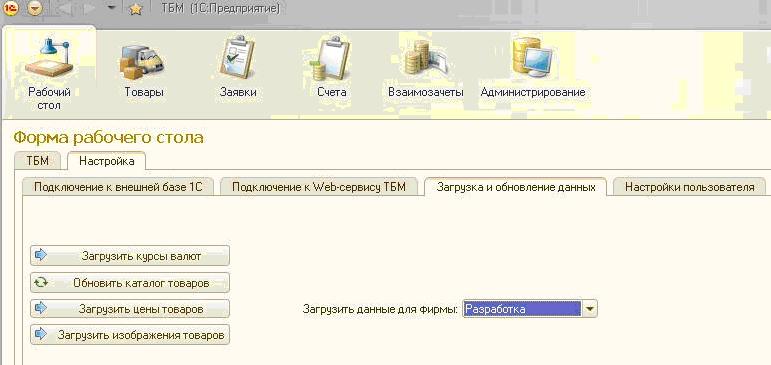771x365 pixels.
Task: Go forward with the right arrow button
Action: [89, 9]
